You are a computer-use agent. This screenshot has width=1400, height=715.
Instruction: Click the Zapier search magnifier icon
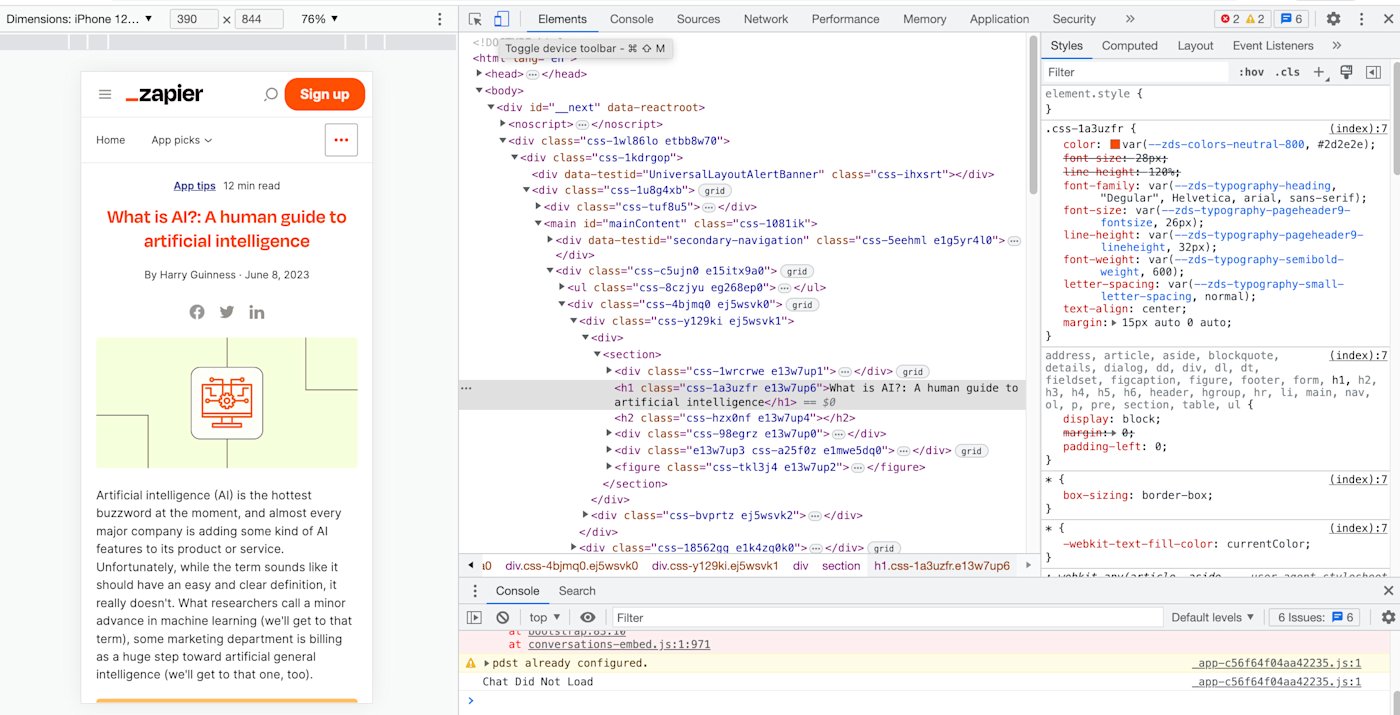(270, 94)
